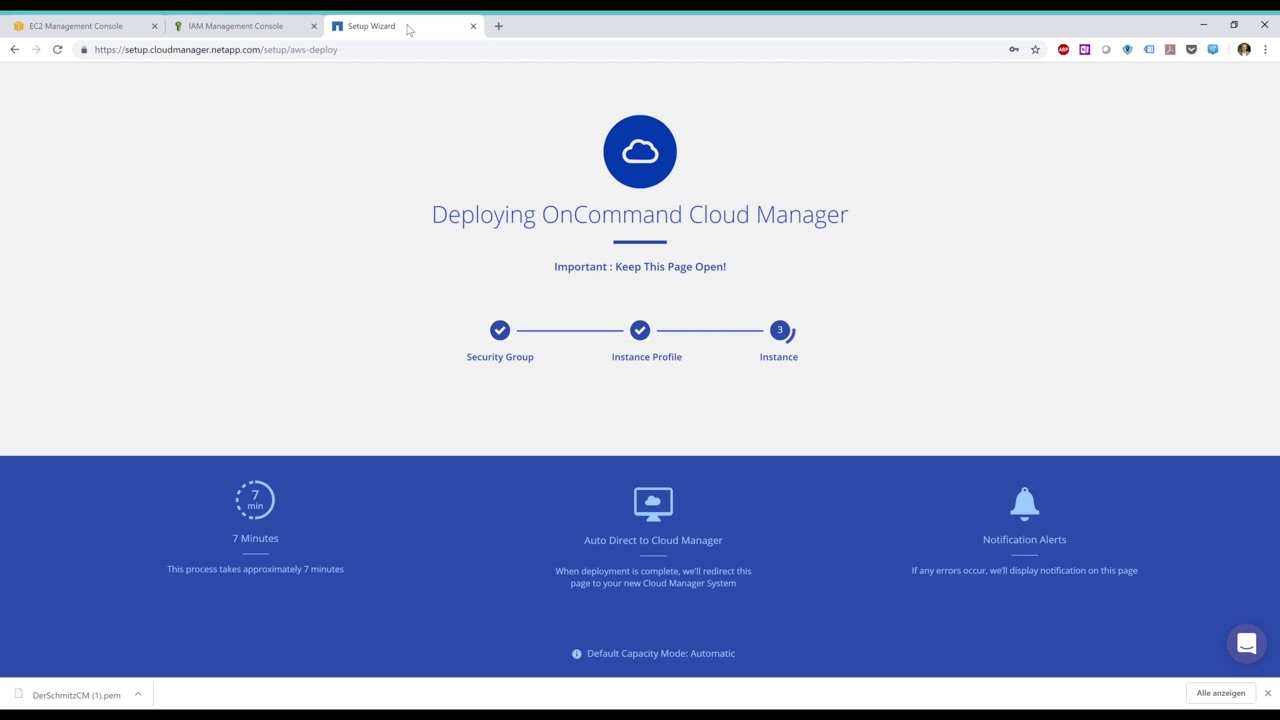Screen dimensions: 1280x720
Task: Click the site lock icon in address bar
Action: pyautogui.click(x=84, y=50)
